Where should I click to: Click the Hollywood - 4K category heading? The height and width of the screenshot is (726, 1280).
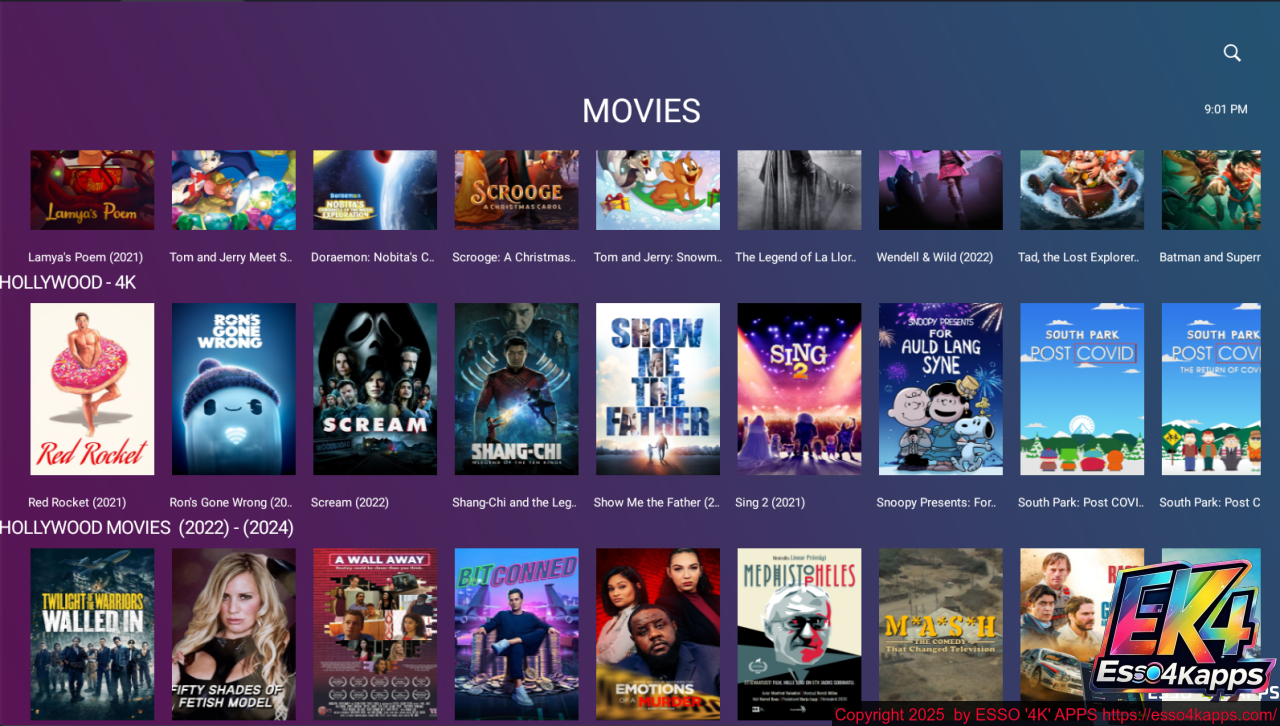click(68, 283)
